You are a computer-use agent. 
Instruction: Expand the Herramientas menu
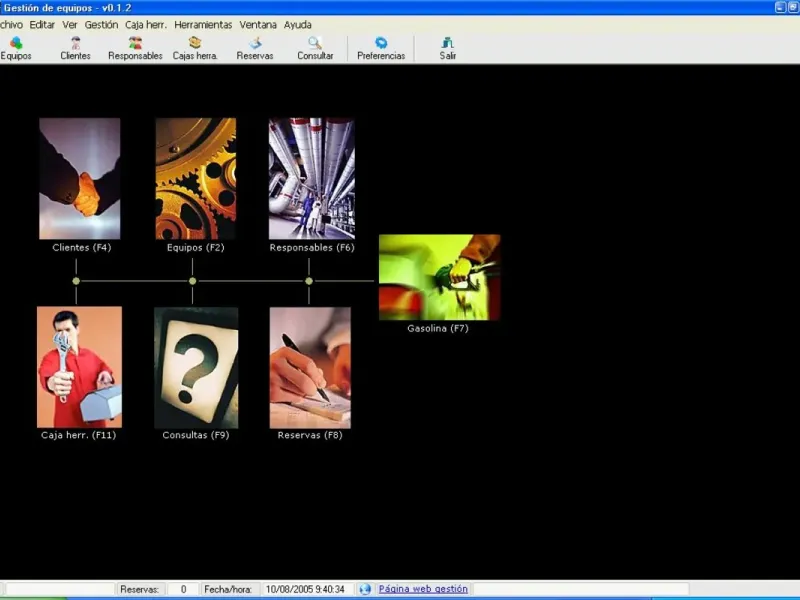[x=203, y=24]
